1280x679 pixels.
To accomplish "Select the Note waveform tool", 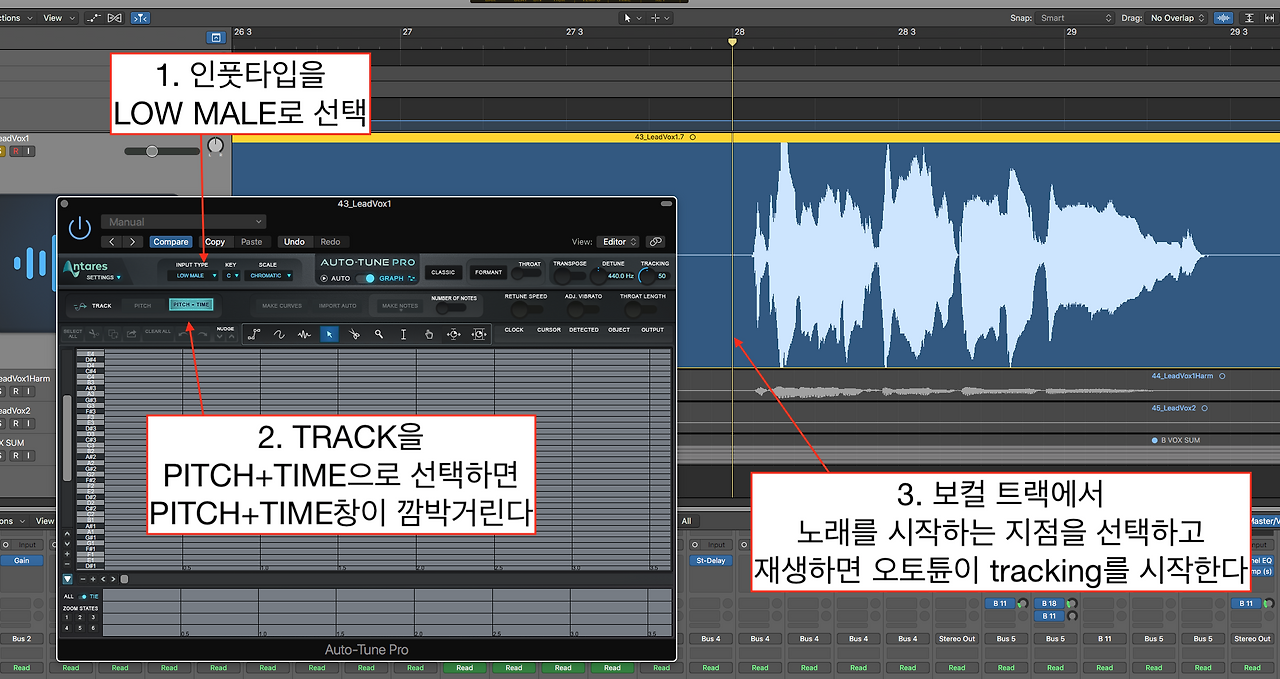I will point(305,334).
